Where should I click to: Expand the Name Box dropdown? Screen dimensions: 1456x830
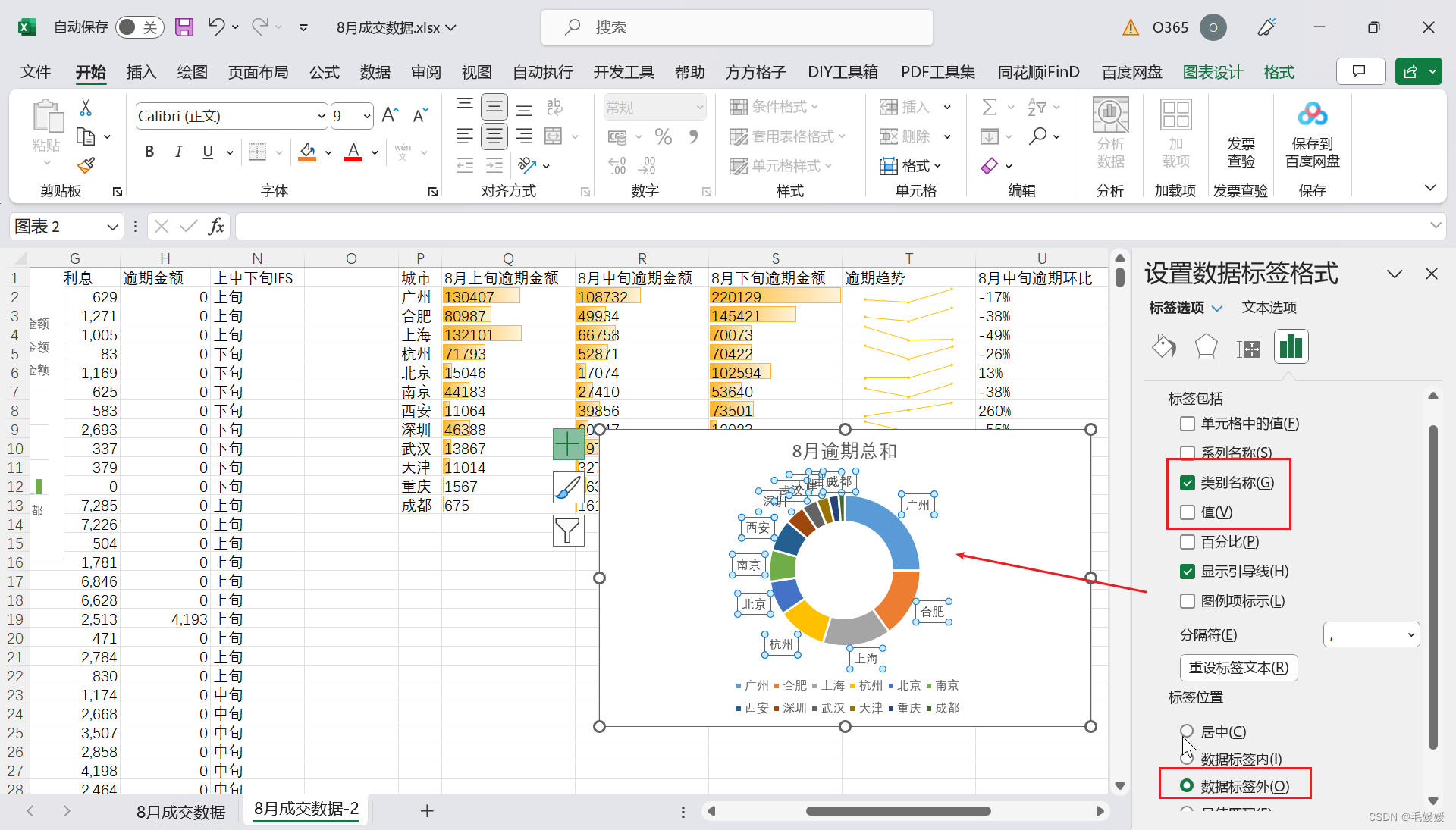click(112, 227)
